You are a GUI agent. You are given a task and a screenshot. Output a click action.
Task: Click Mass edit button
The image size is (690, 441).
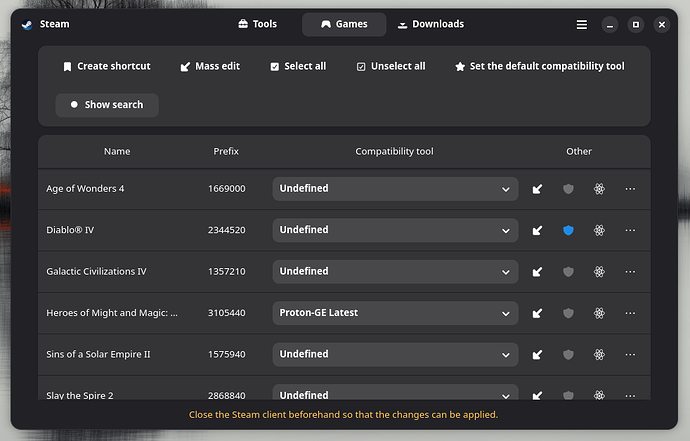tap(210, 66)
